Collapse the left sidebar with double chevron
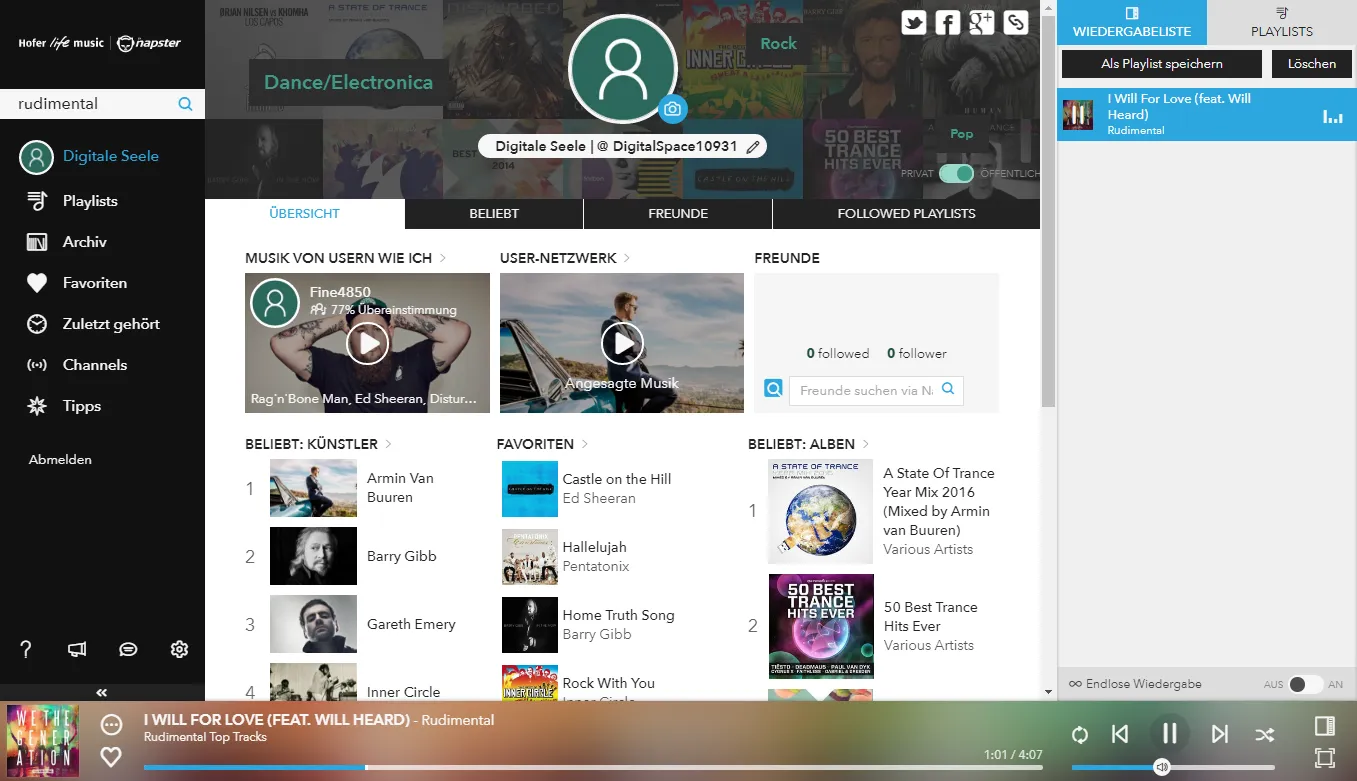The image size is (1357, 781). tap(101, 692)
